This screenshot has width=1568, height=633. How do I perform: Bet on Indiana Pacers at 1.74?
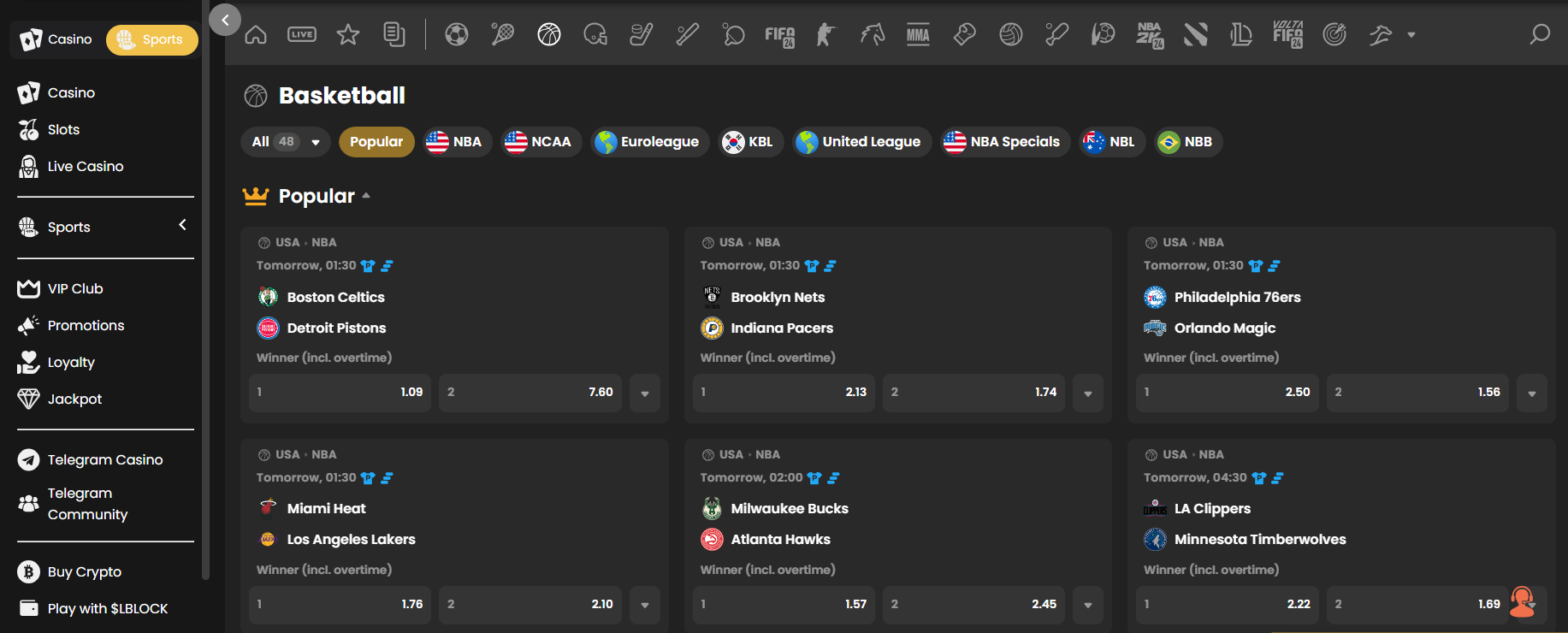click(973, 393)
